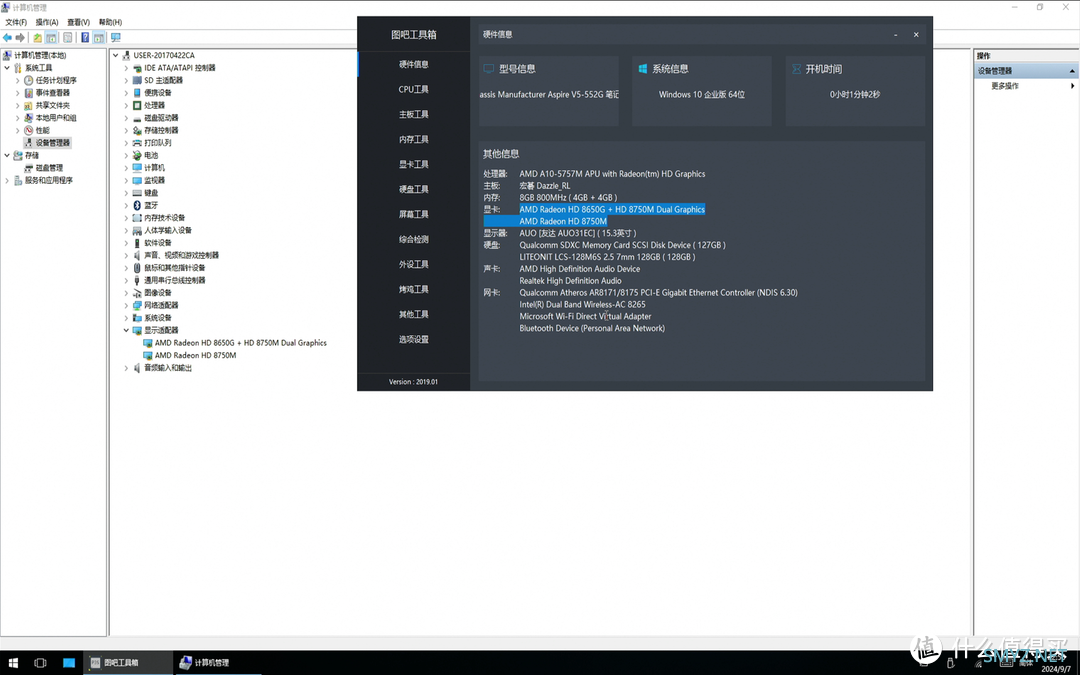Click the blue Back arrow in Computer Management toolbar
1080x675 pixels.
point(8,37)
